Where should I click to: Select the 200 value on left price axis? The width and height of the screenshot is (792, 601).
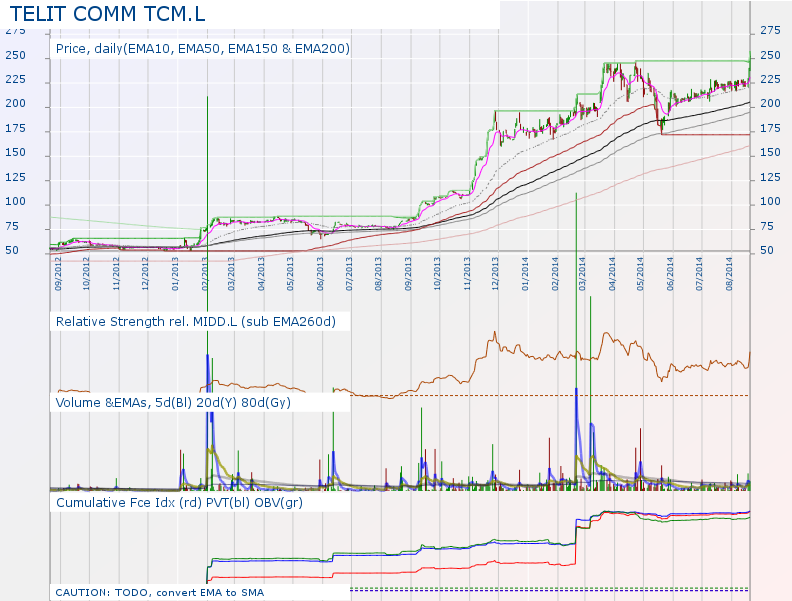click(15, 105)
